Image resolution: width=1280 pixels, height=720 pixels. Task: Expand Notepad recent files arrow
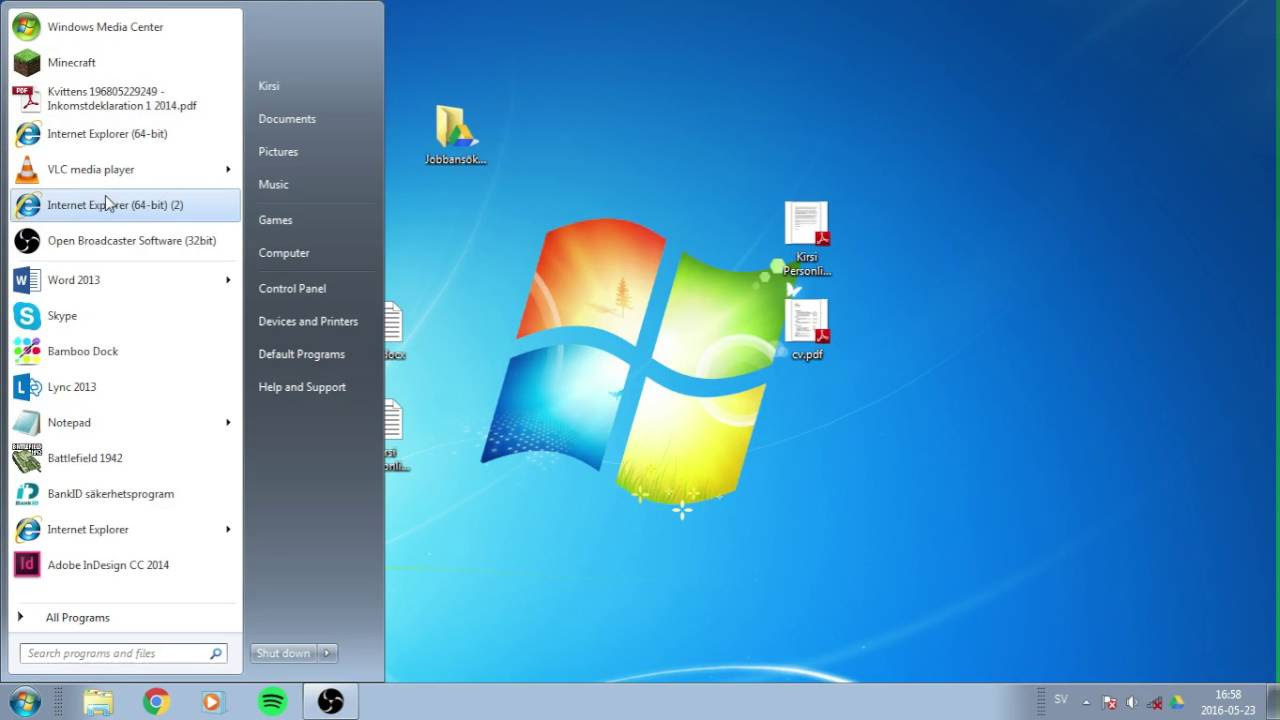click(228, 422)
